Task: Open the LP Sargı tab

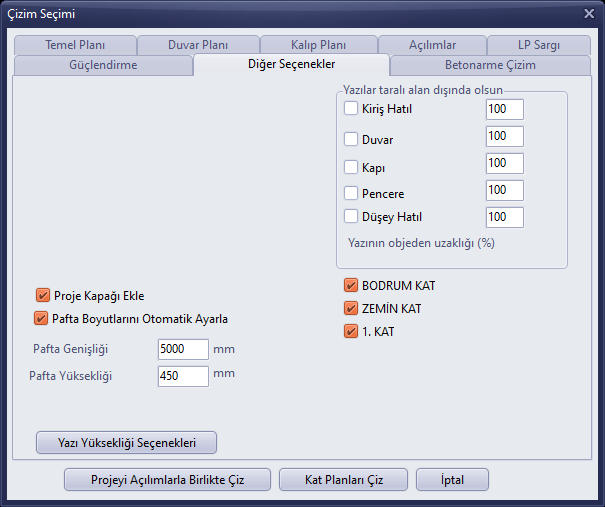Action: (539, 45)
